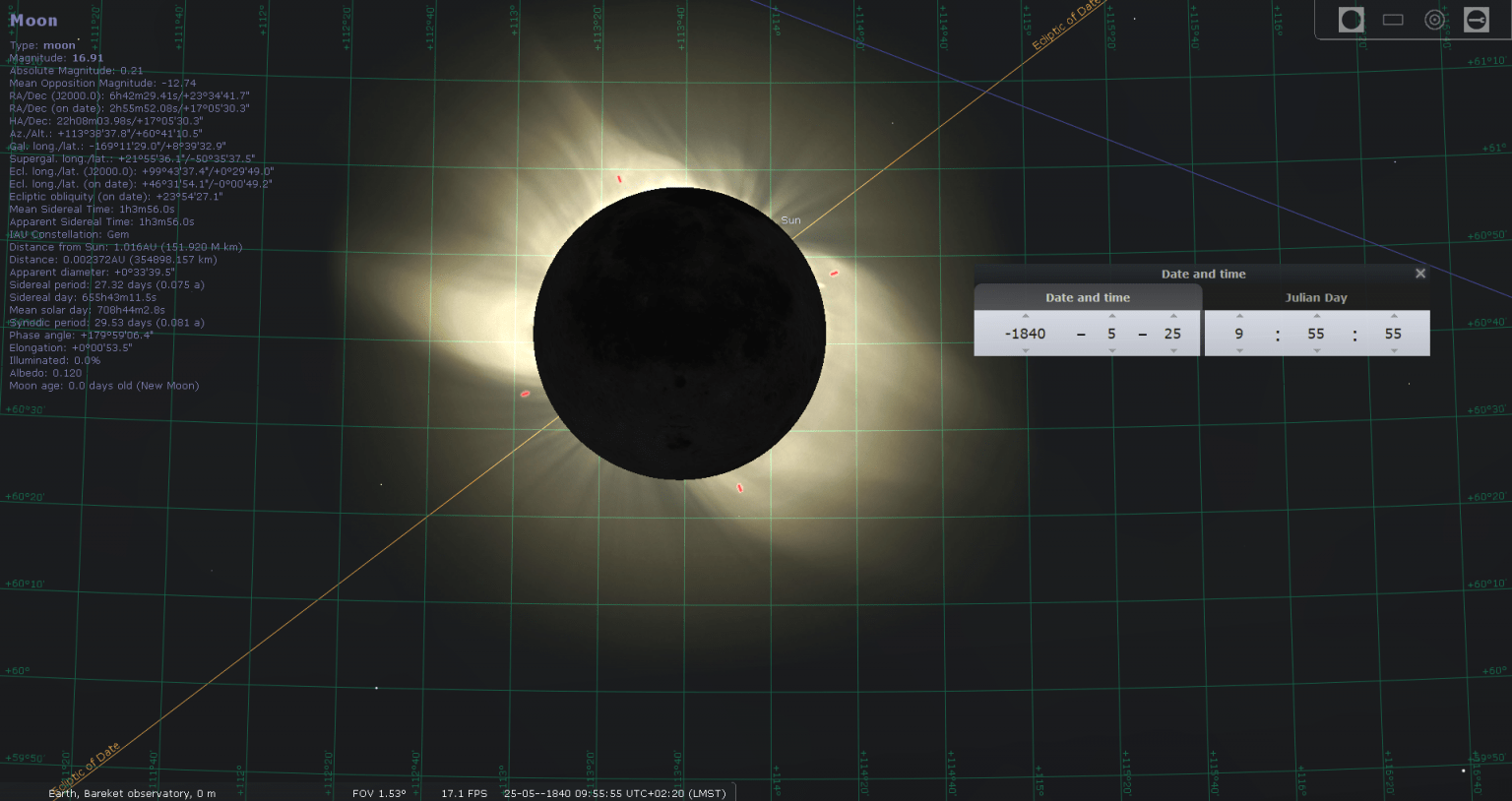
Task: Click the 'Apparent diameter' info line
Action: [93, 273]
